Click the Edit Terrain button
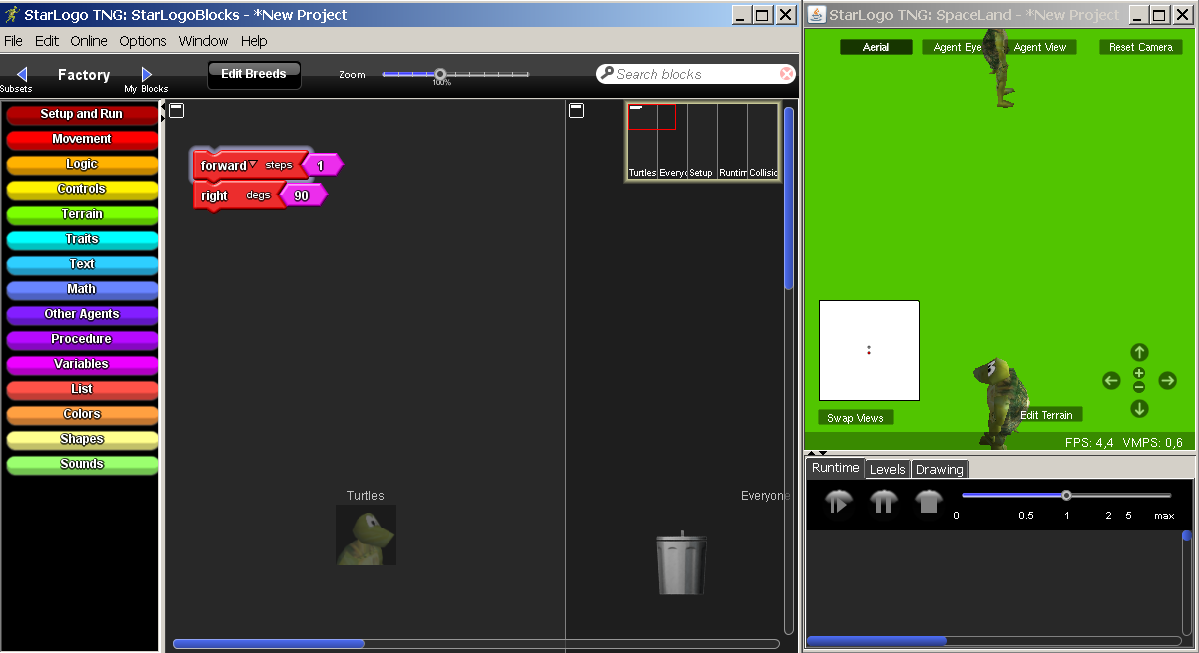This screenshot has height=653, width=1199. [x=1046, y=415]
